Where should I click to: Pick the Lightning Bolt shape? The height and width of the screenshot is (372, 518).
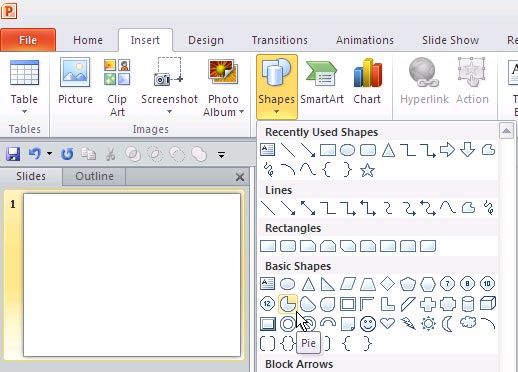(x=408, y=323)
